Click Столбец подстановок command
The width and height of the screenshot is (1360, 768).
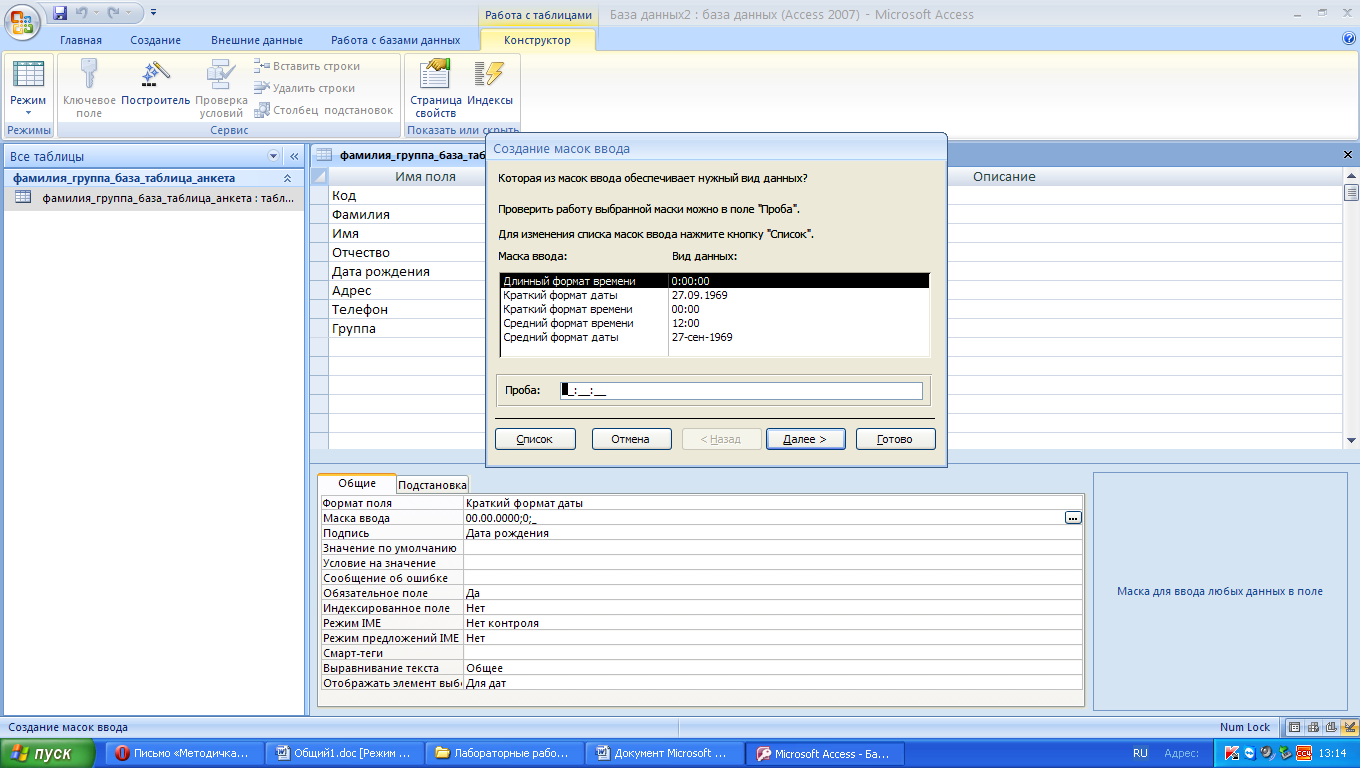click(x=323, y=110)
